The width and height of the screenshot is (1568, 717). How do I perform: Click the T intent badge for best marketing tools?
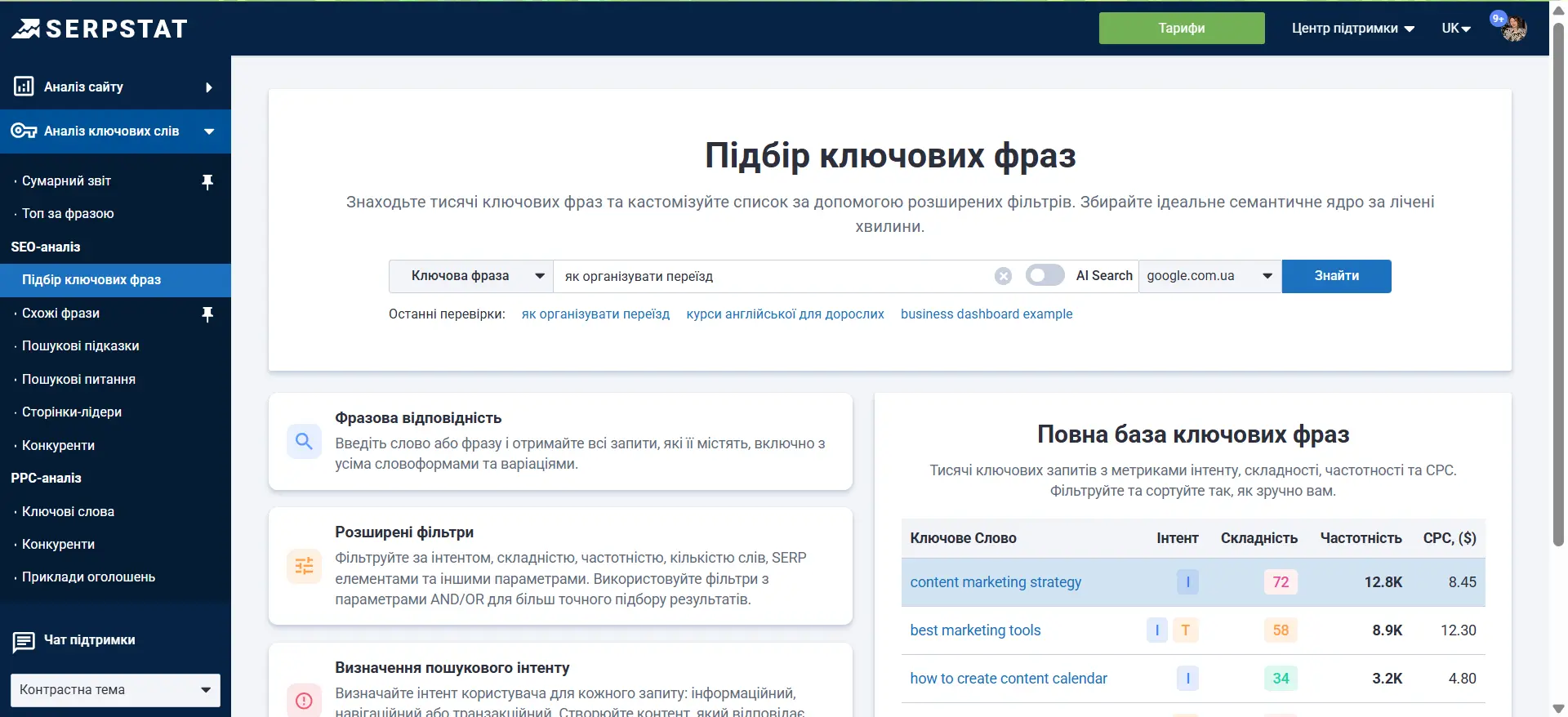1185,630
